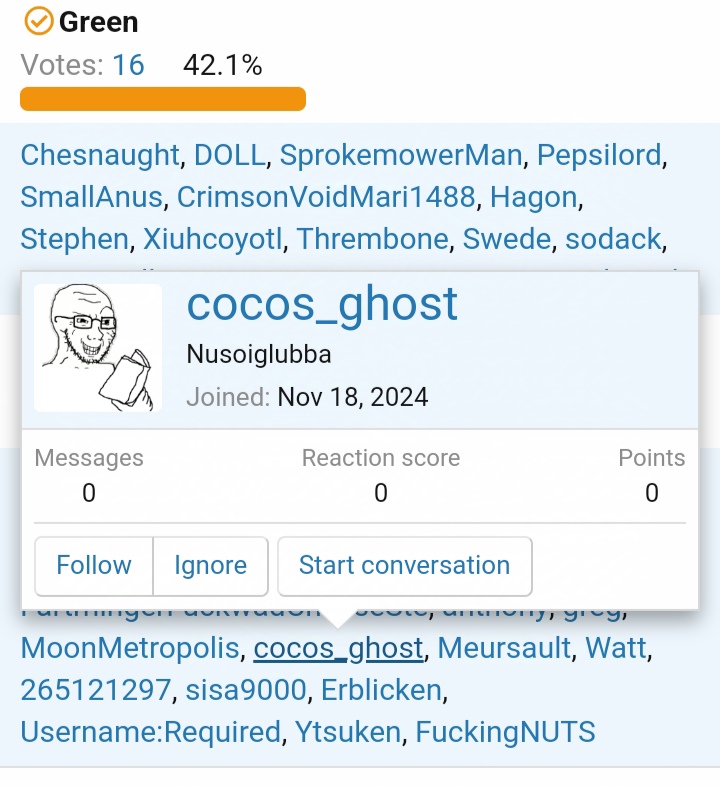Click the Username:Required voter link

150,732
